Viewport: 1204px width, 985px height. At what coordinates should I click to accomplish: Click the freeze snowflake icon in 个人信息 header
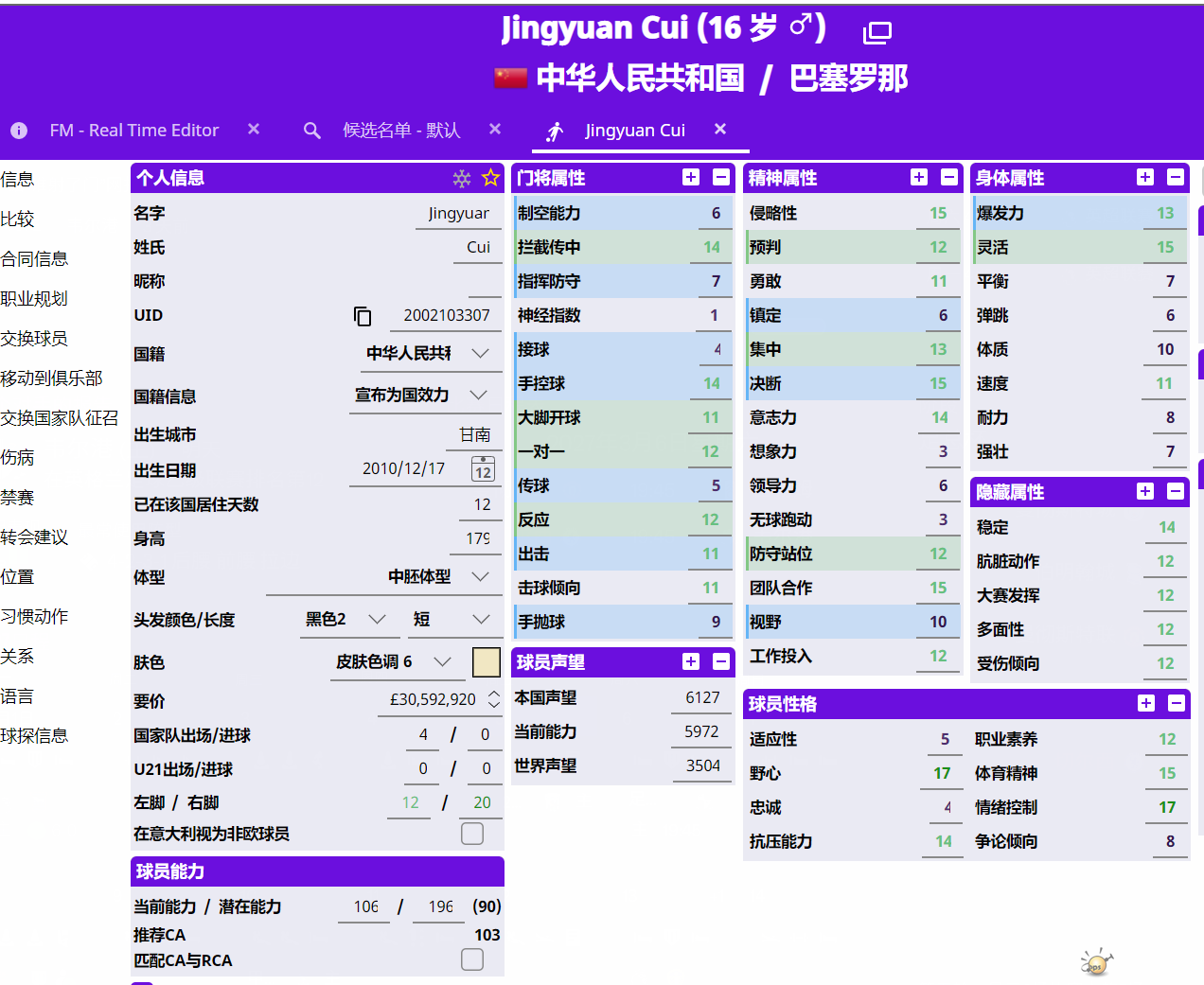462,178
